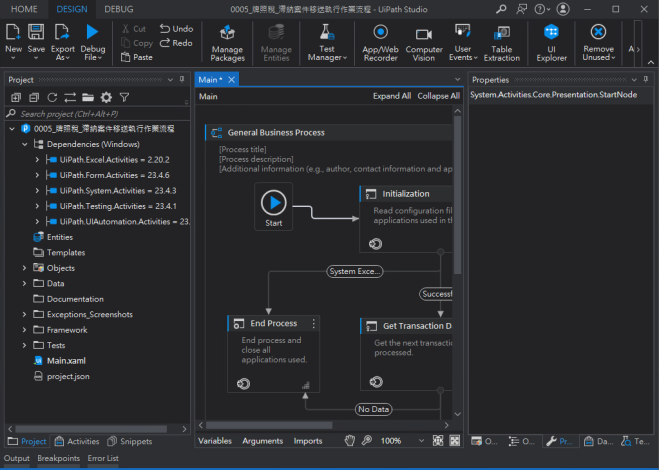Open the Imports panel

308,441
